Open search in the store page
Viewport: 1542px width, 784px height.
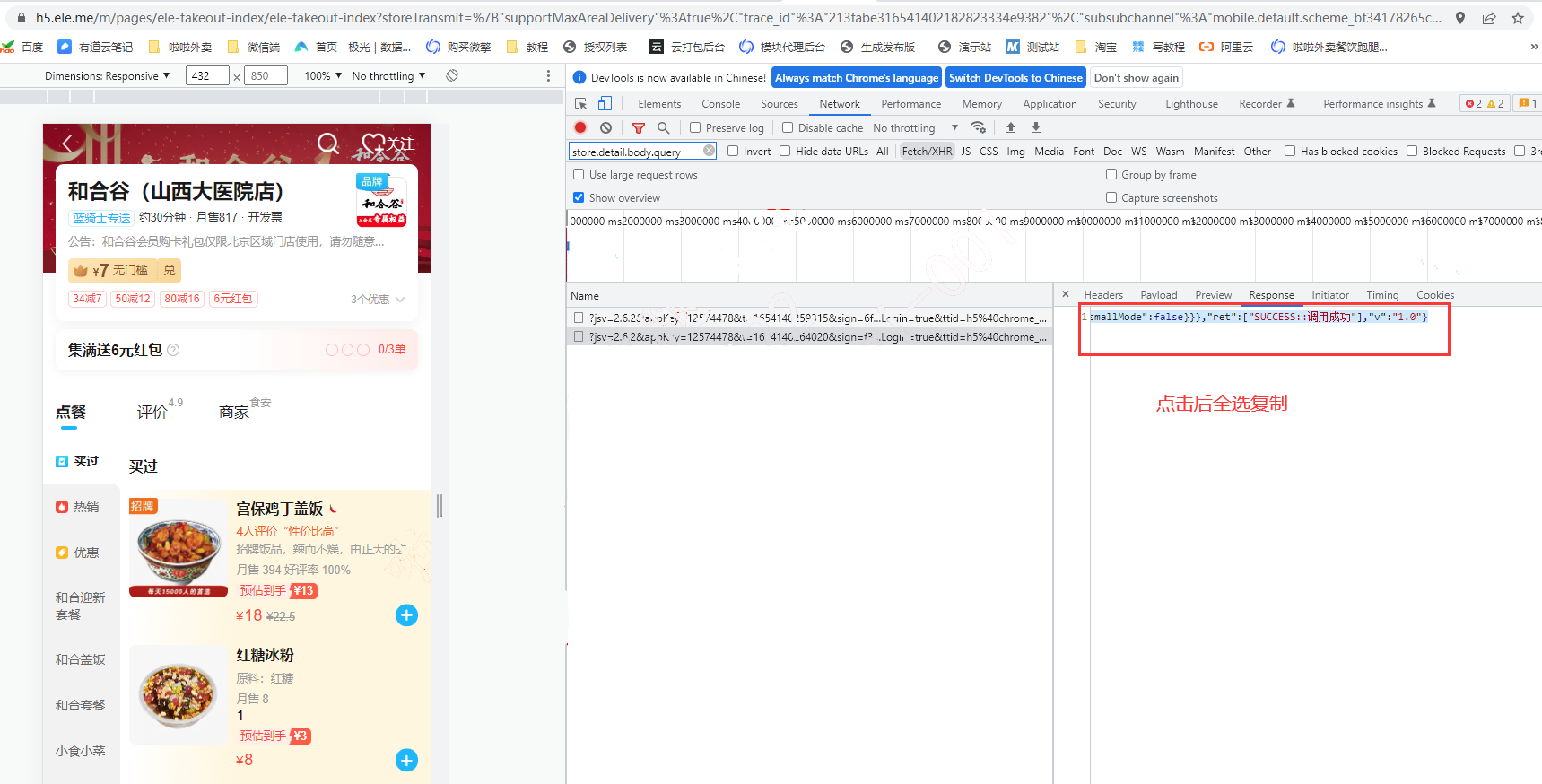pos(328,144)
